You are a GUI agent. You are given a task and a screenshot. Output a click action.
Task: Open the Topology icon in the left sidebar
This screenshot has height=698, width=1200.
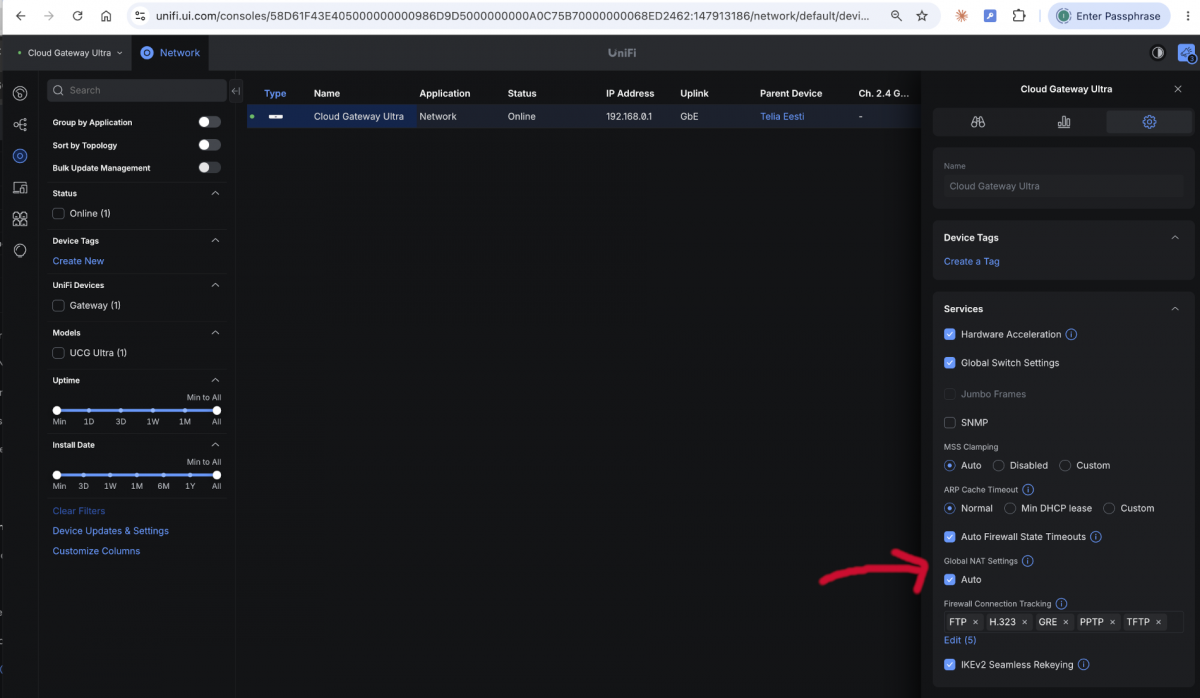coord(20,125)
